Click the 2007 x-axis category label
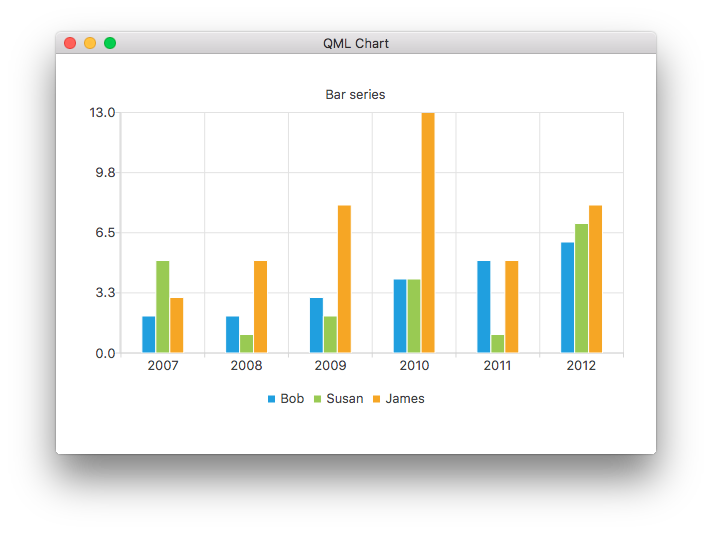Image resolution: width=712 pixels, height=534 pixels. pos(163,366)
